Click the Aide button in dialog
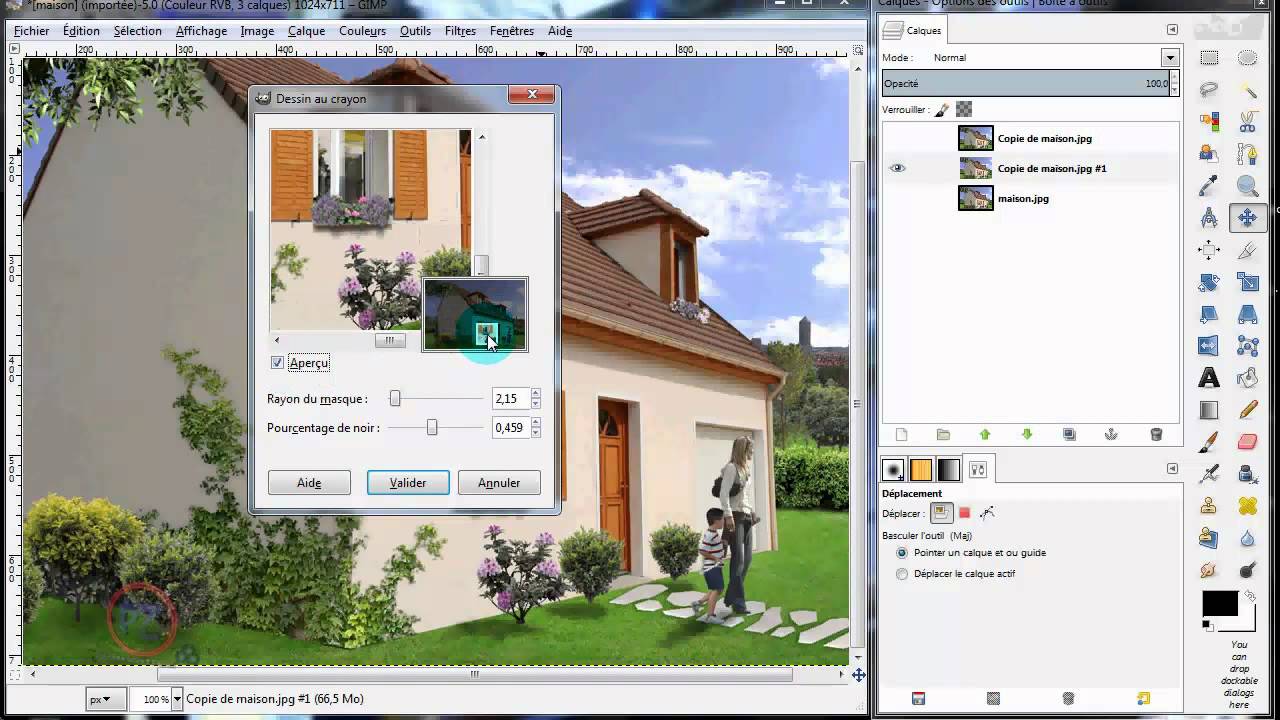 (309, 483)
